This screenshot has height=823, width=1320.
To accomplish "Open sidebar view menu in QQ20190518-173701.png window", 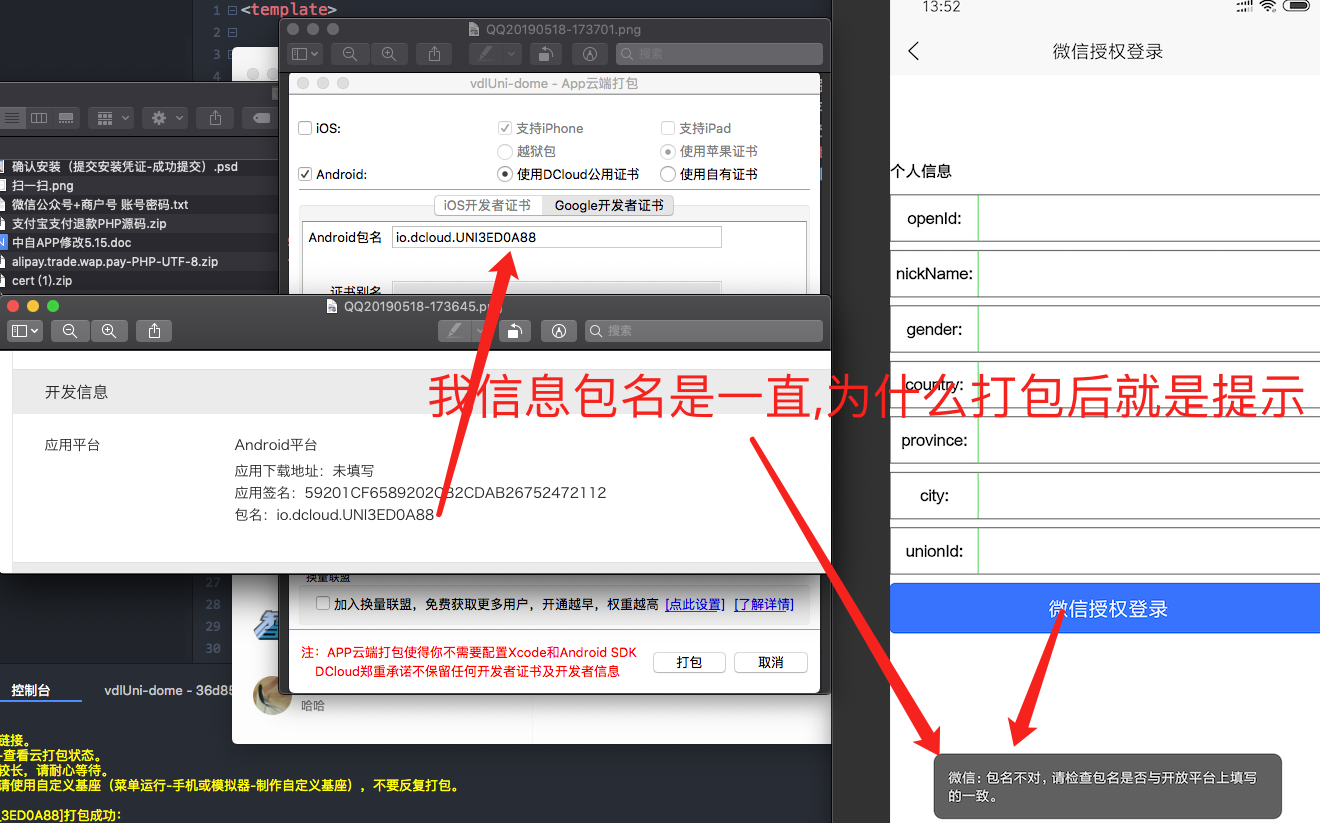I will click(304, 54).
